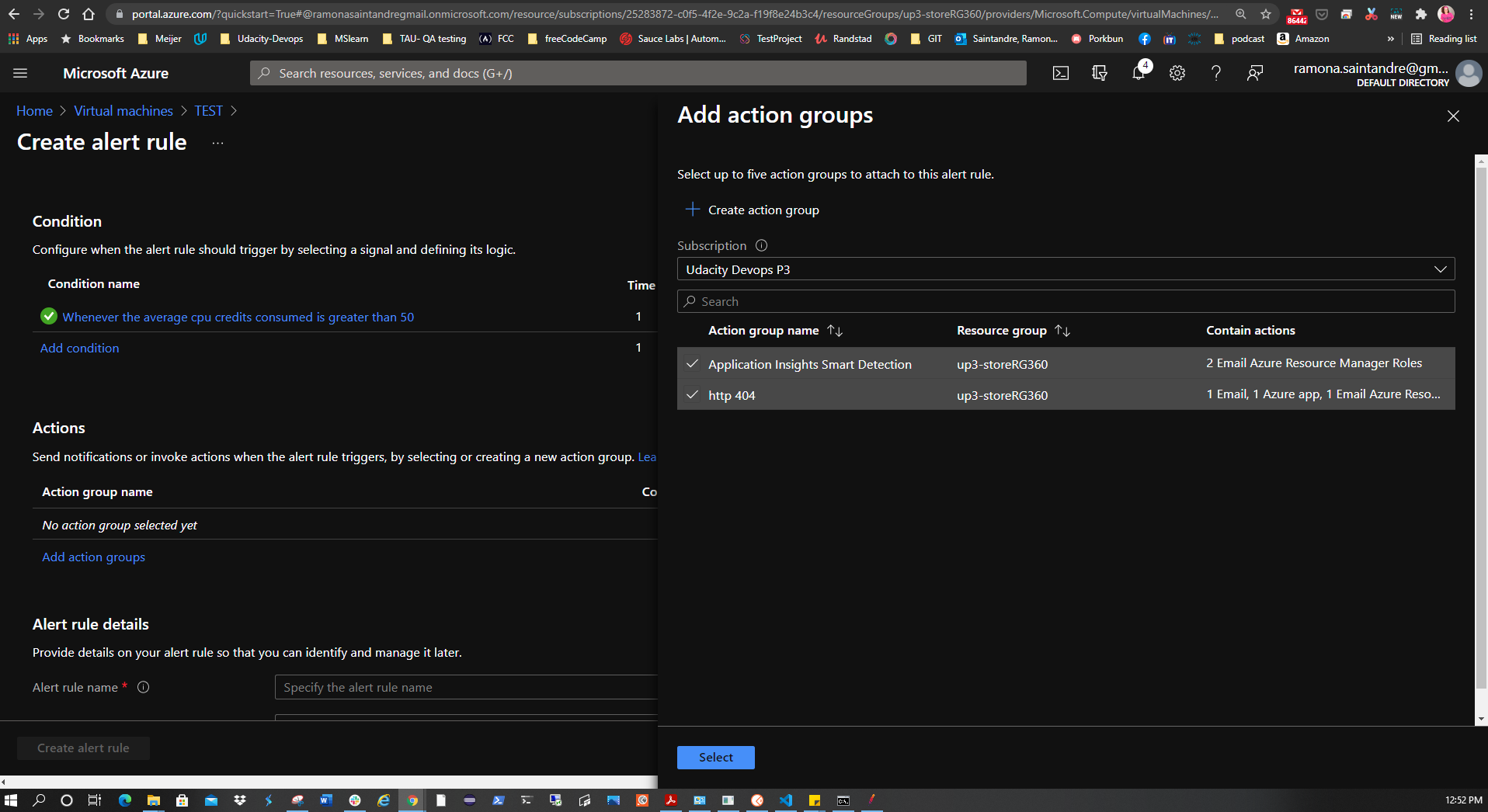Click the browser home button
This screenshot has width=1488, height=812.
point(89,14)
